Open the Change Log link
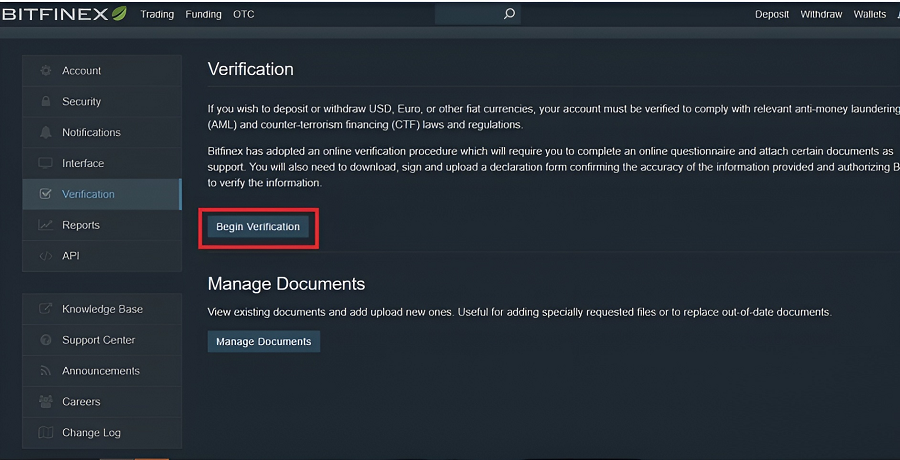Screen dimensions: 900x460 click(x=102, y=432)
